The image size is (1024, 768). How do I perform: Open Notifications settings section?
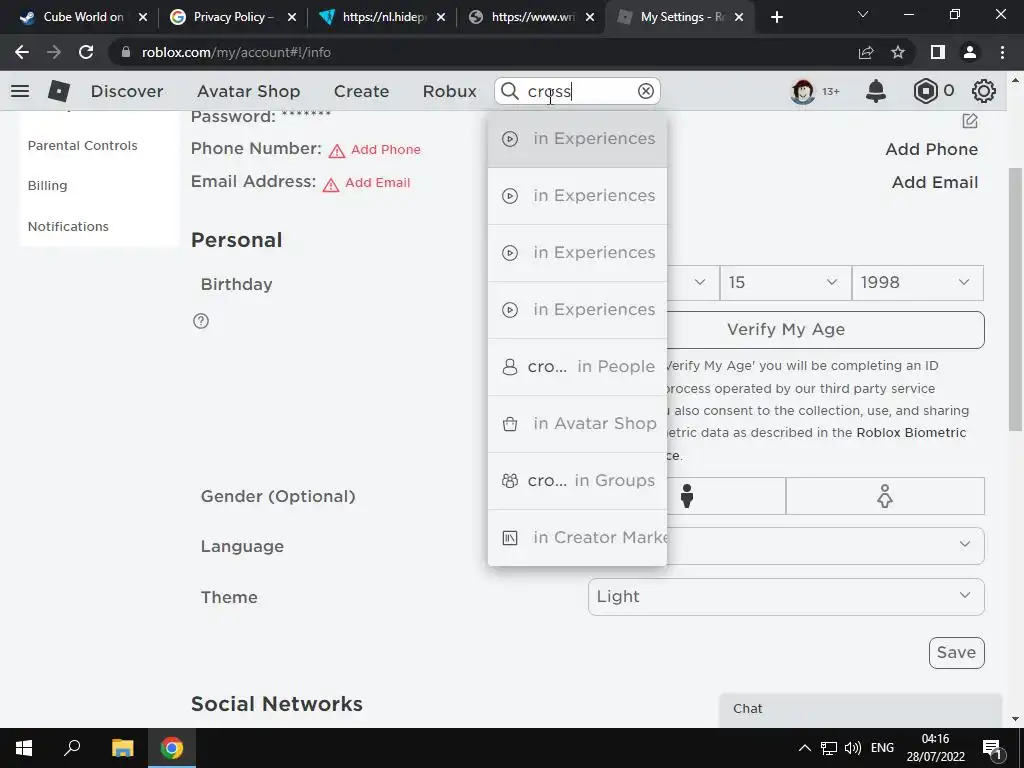68,227
